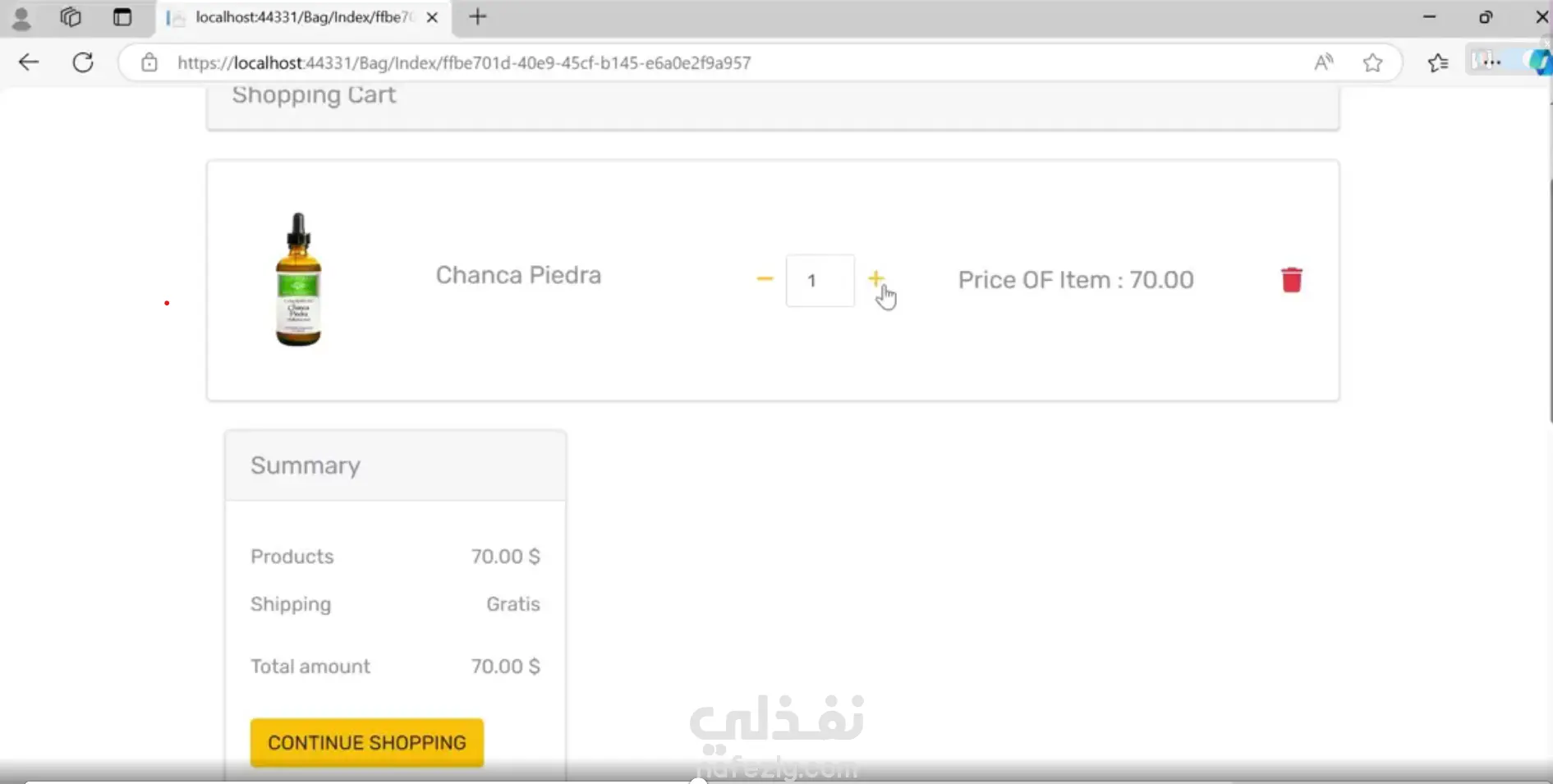
Task: Go back with the browser back arrow
Action: [29, 62]
